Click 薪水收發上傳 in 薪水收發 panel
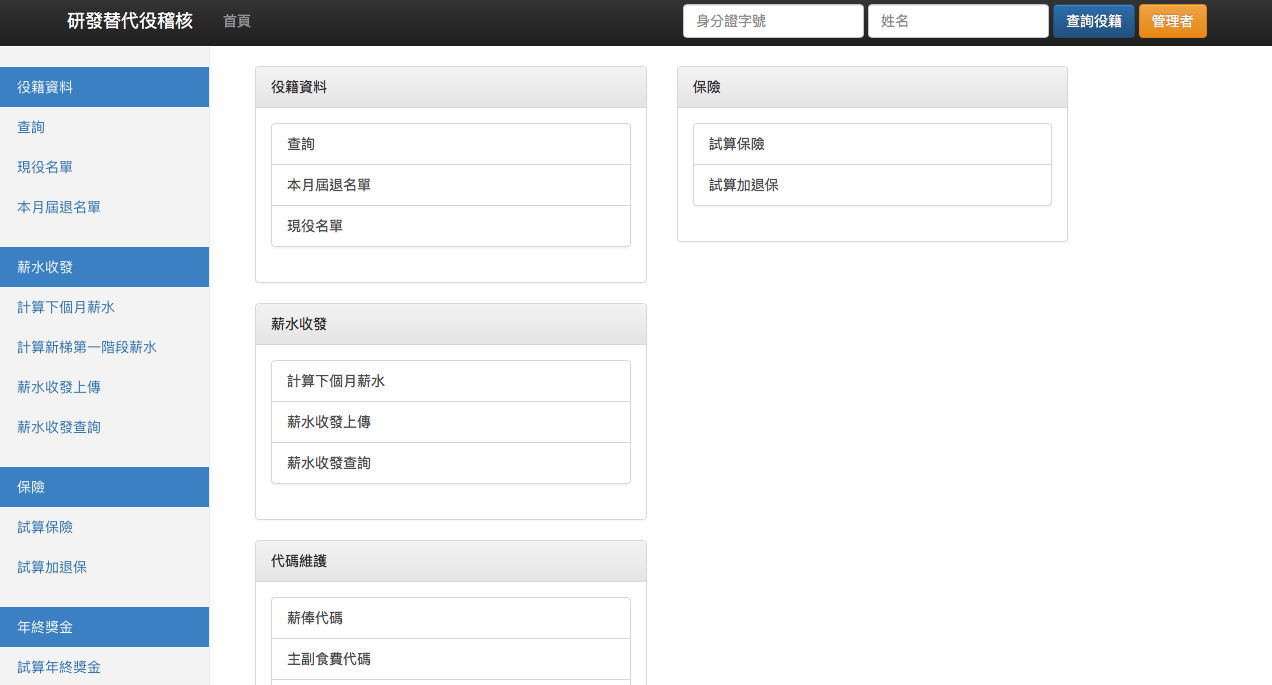The height and width of the screenshot is (685, 1272). click(451, 422)
